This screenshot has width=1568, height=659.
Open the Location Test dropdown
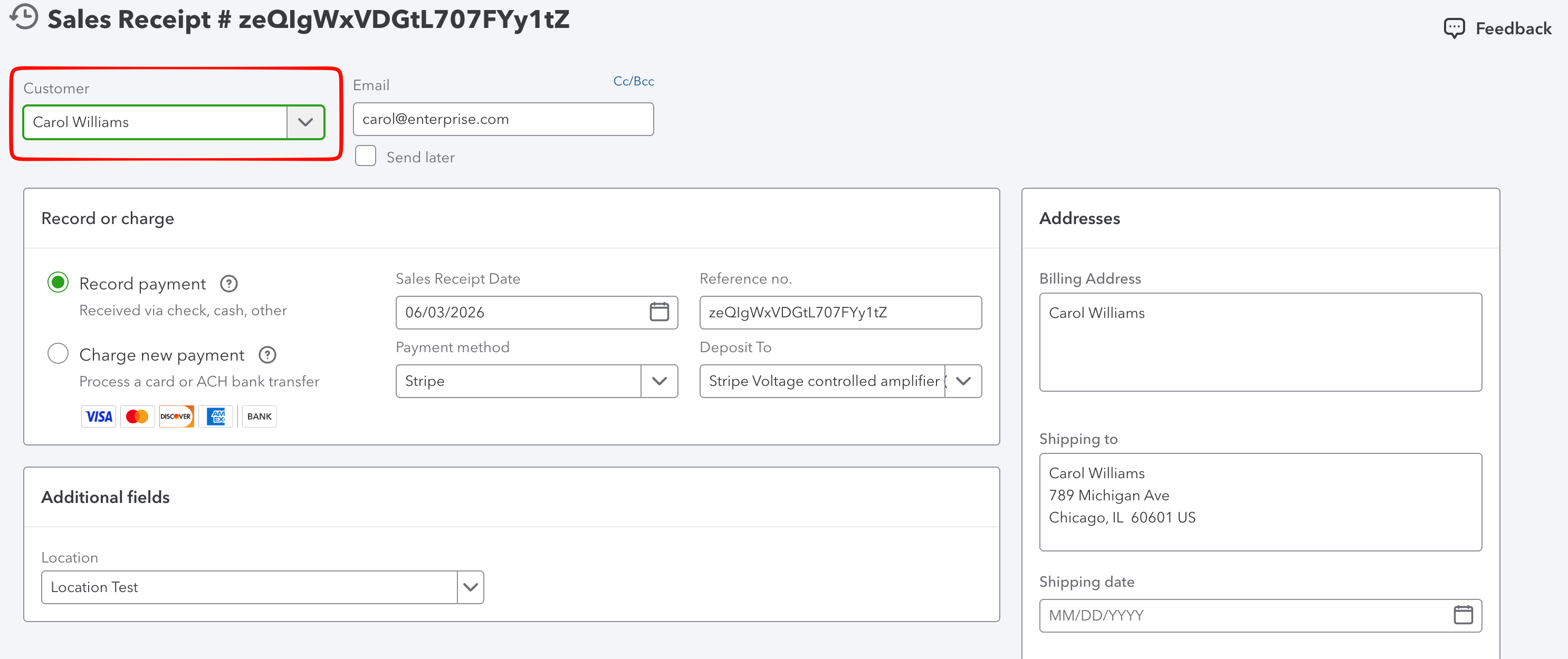pyautogui.click(x=470, y=587)
